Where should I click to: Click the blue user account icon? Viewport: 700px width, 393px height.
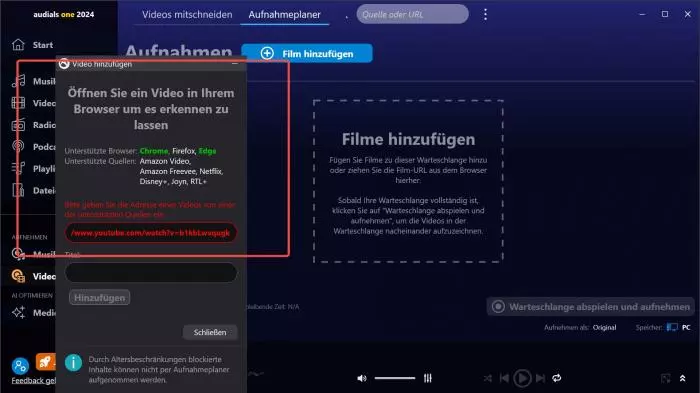pos(20,366)
